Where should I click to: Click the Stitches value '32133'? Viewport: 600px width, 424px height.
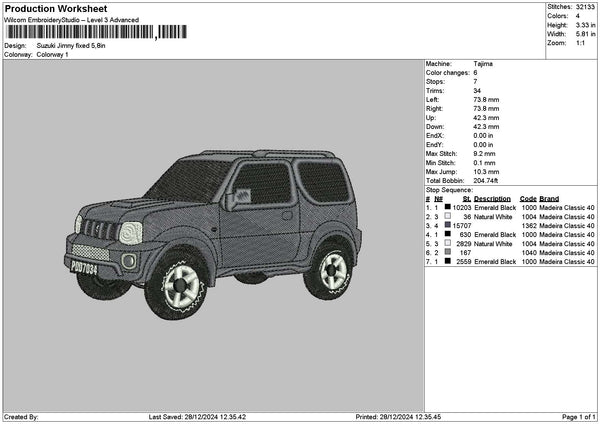pyautogui.click(x=585, y=7)
